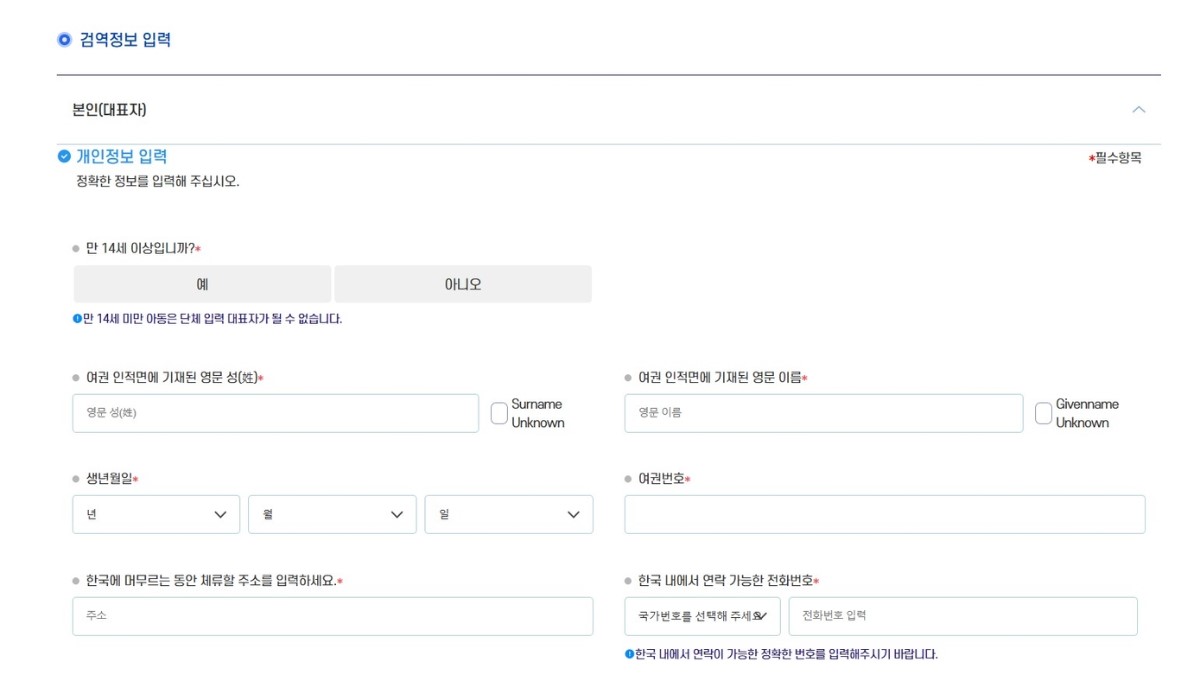Viewport: 1200px width, 676px height.
Task: Click the blue checkmark icon beside 개인정보 입력
Action: 65,157
